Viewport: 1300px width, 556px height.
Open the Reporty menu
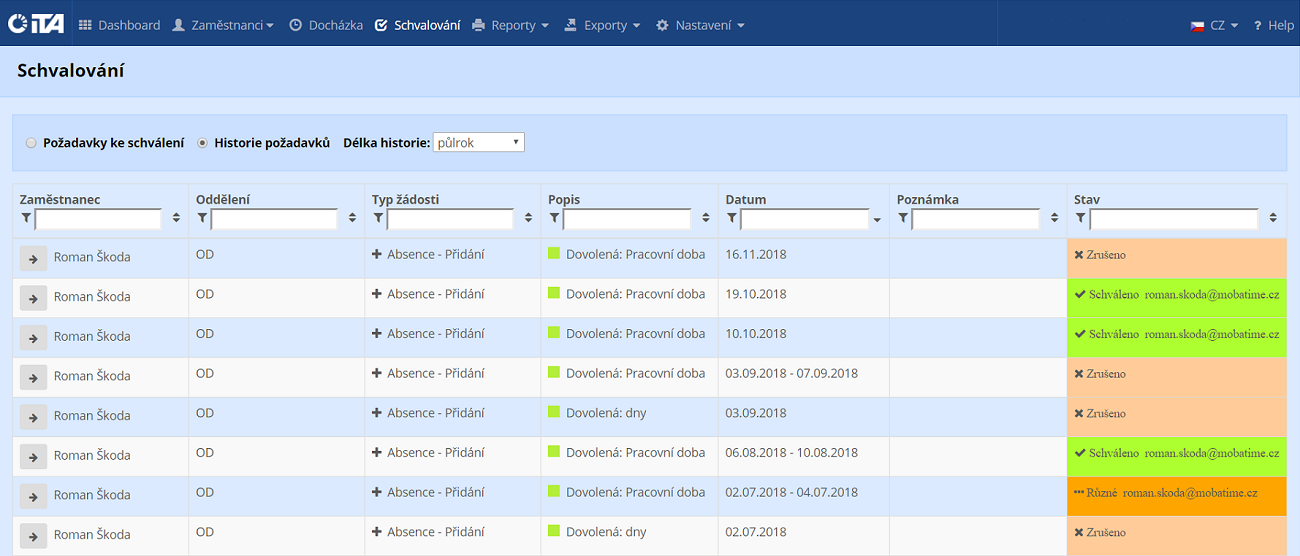click(511, 25)
